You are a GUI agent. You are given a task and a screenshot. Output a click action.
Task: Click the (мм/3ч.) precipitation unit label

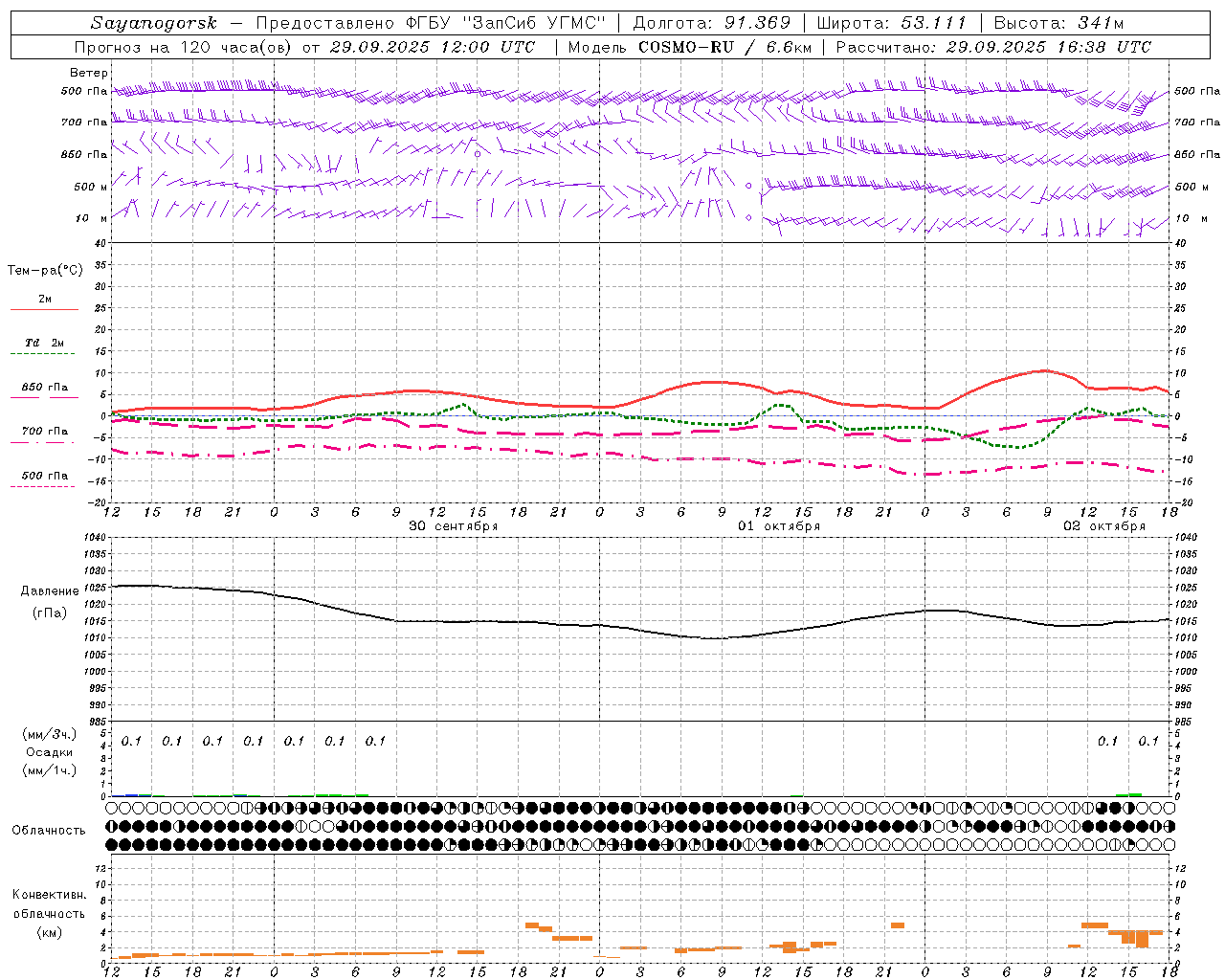coord(50,734)
